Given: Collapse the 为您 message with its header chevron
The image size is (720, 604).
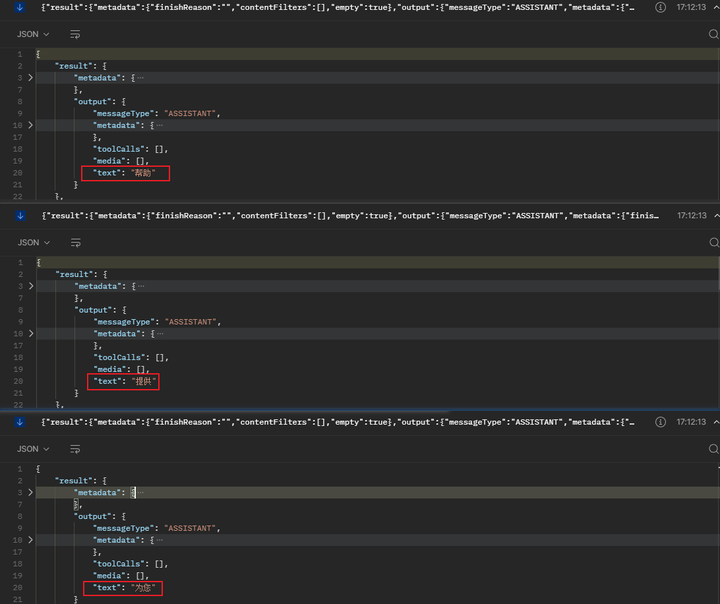Looking at the screenshot, I should click(716, 422).
